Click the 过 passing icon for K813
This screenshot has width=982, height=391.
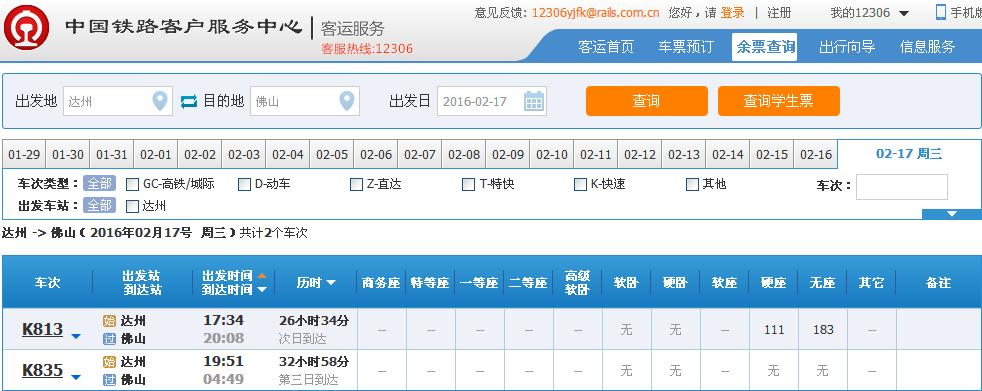coord(110,339)
